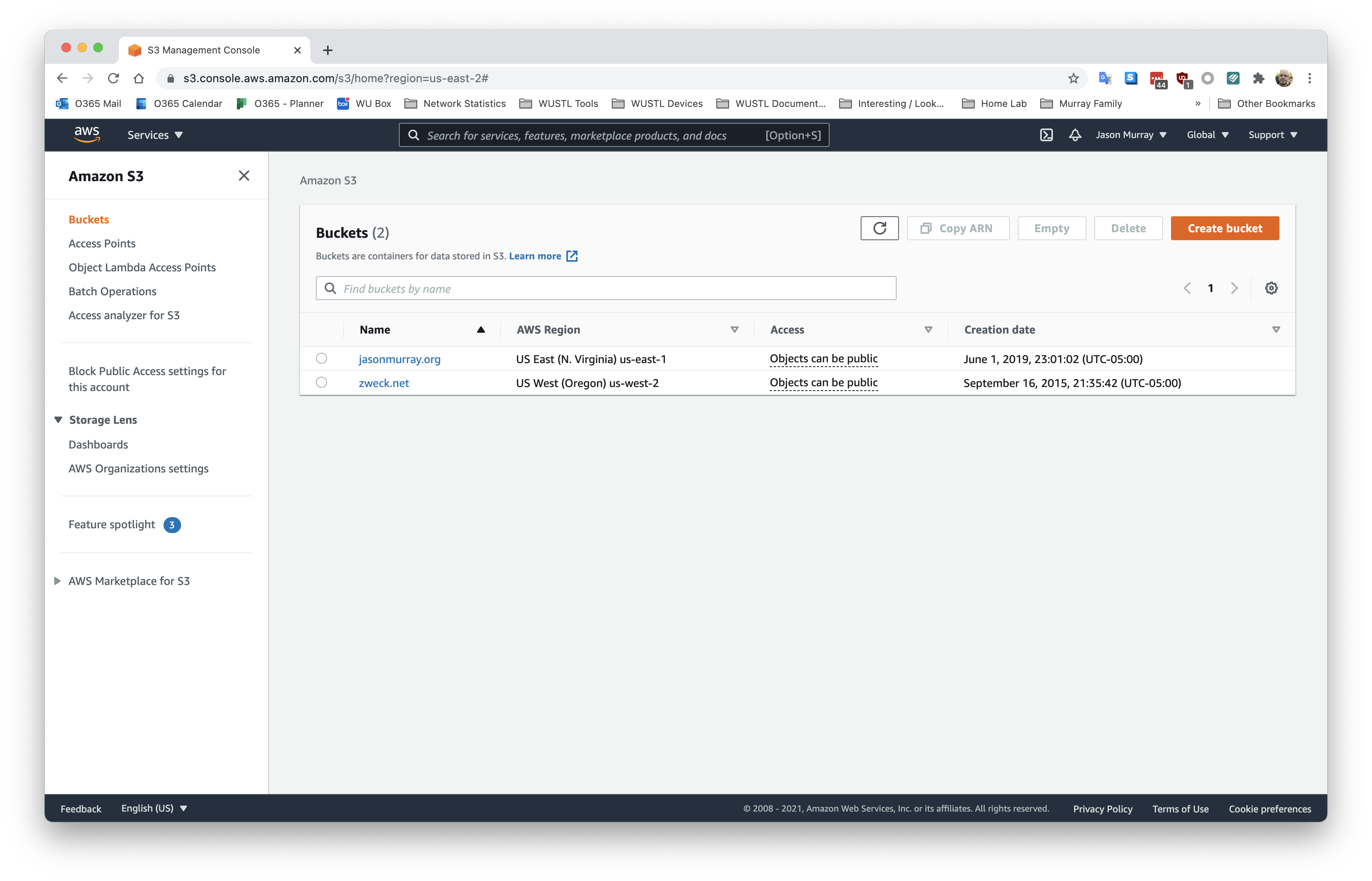This screenshot has width=1372, height=881.
Task: Open AWS CloudShell terminal icon
Action: tap(1046, 135)
